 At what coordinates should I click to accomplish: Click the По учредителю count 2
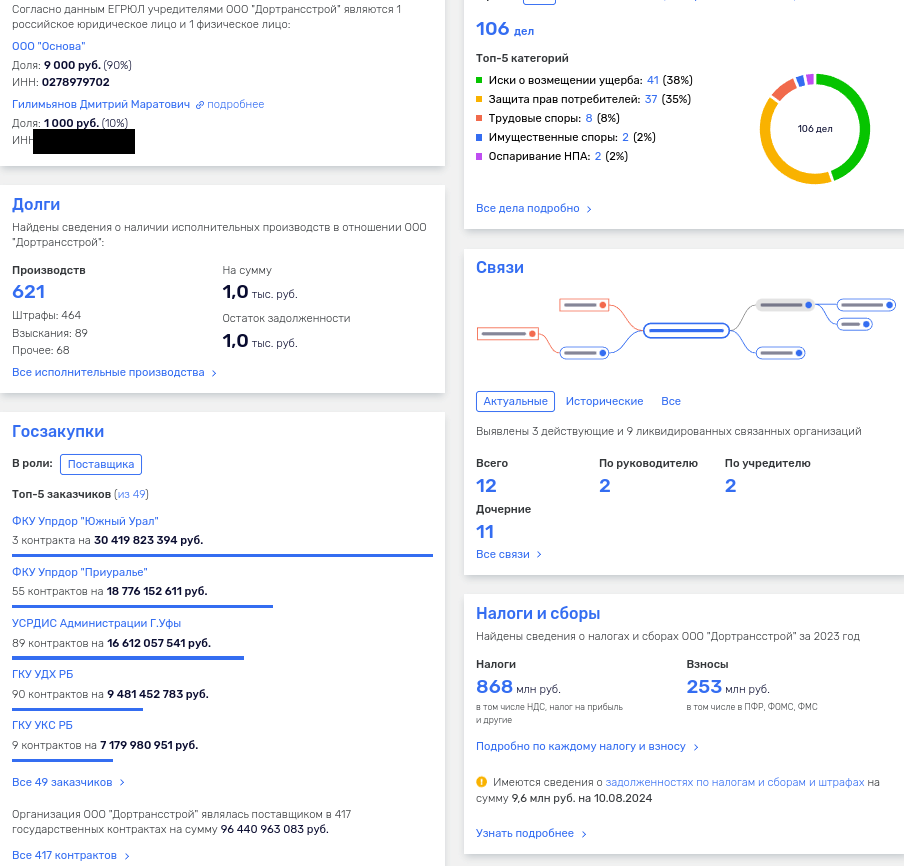pyautogui.click(x=730, y=485)
